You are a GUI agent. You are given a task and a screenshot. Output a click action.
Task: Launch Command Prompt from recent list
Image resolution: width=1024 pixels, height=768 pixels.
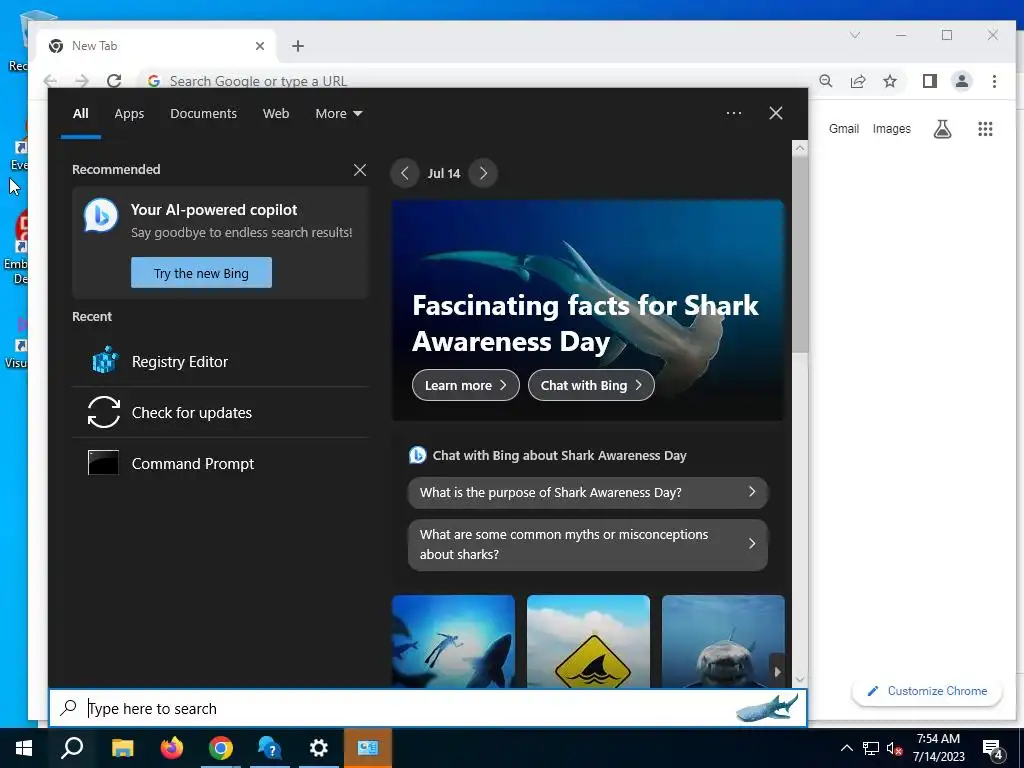tap(220, 464)
